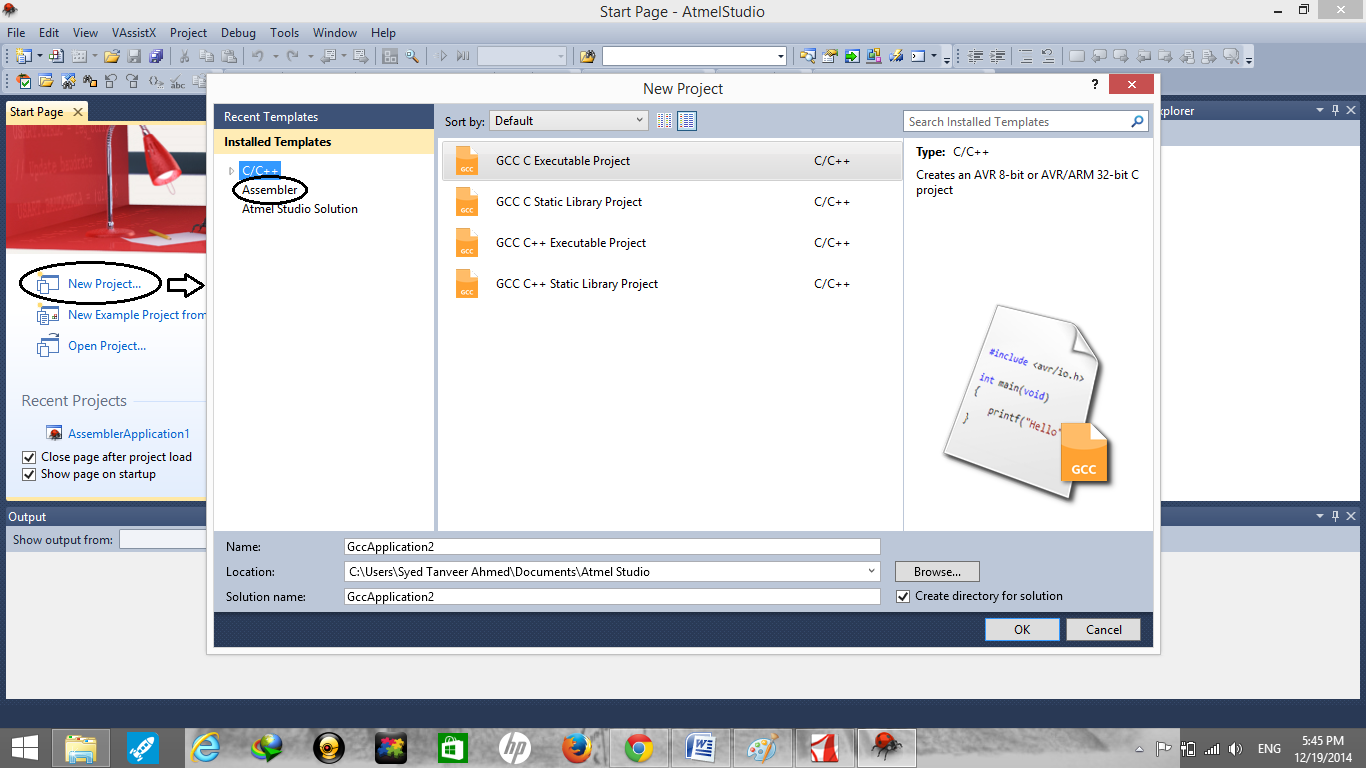Image resolution: width=1366 pixels, height=768 pixels.
Task: Select GCC C++ Static Library Project template
Action: tap(671, 284)
